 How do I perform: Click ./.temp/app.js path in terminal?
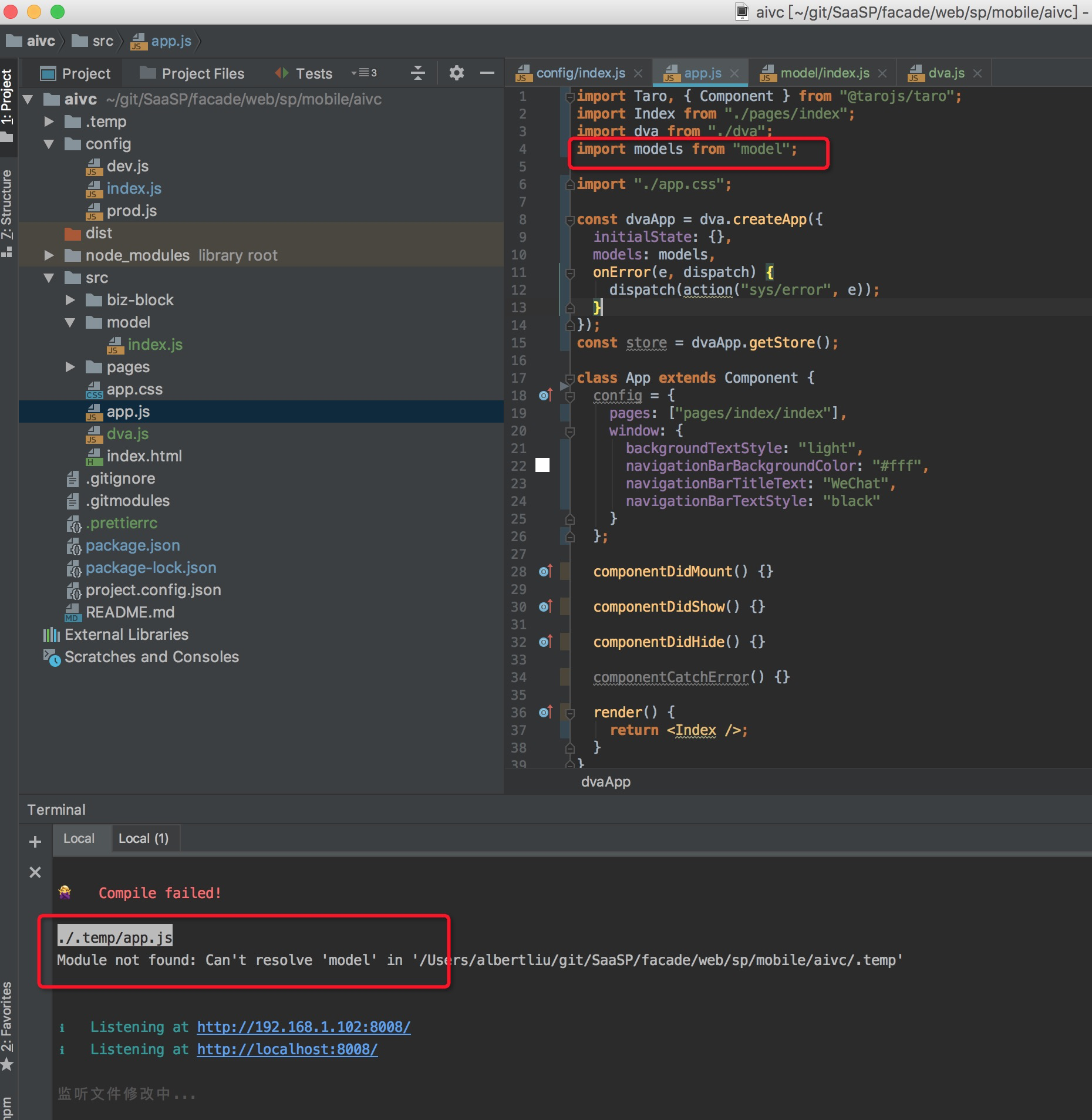tap(114, 937)
